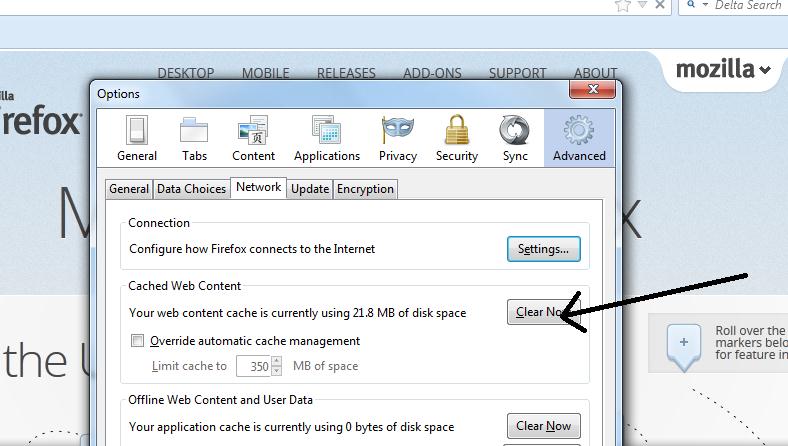Select the Advanced gear icon
This screenshot has width=788, height=446.
click(579, 138)
